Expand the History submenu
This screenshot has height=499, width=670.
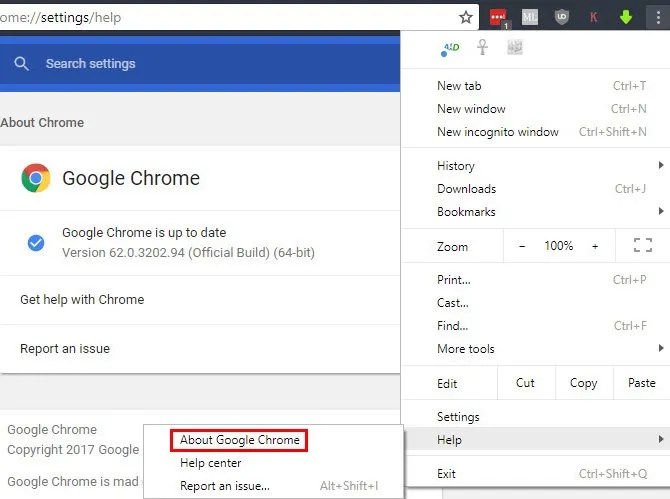(x=537, y=166)
